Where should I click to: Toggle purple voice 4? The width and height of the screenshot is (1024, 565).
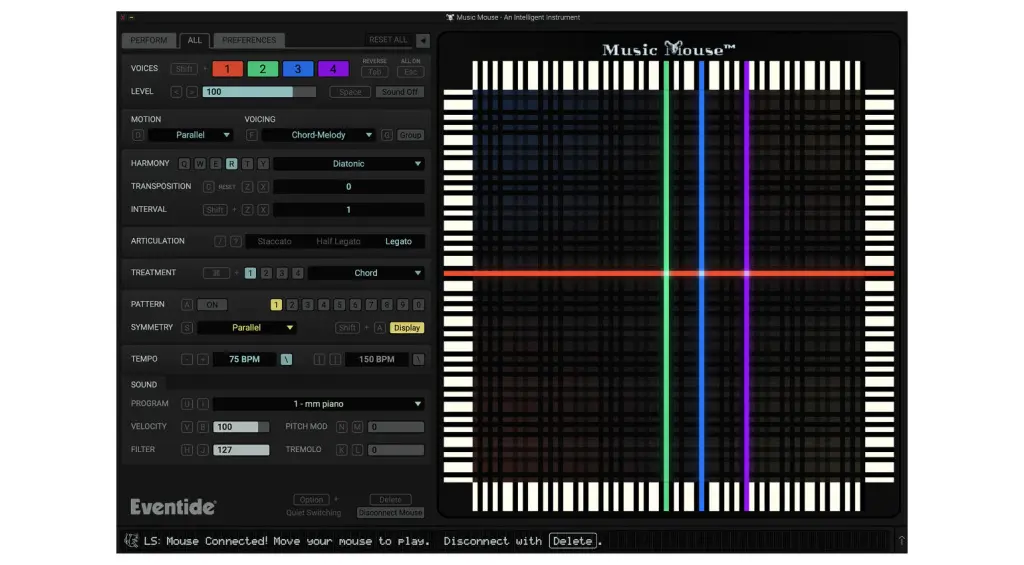(x=333, y=69)
